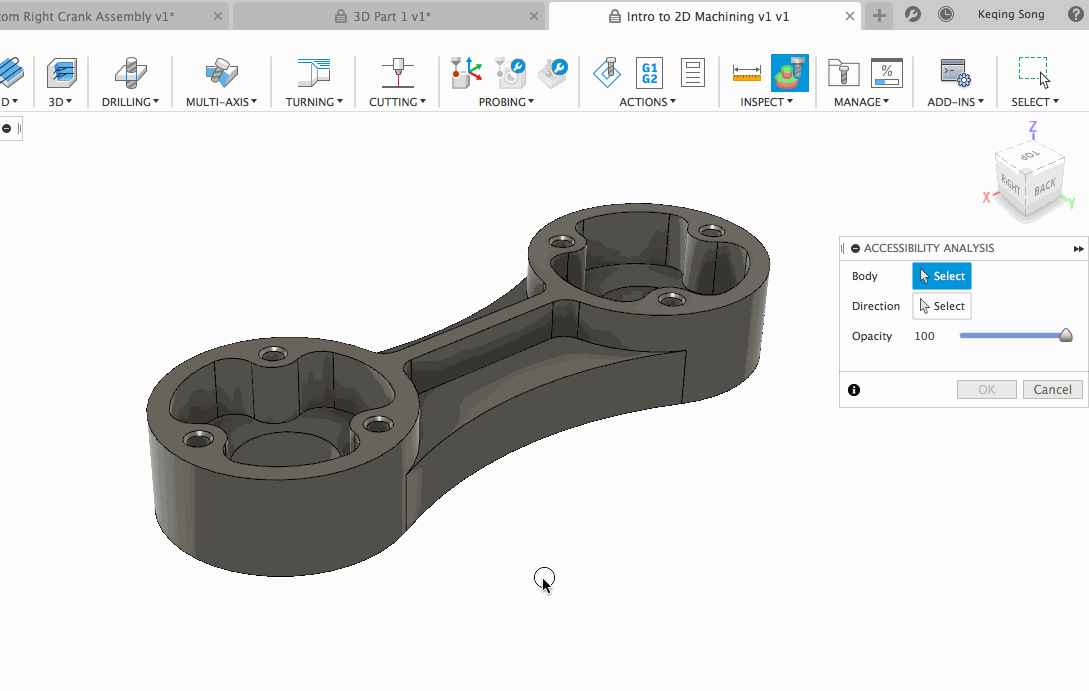Activate the Direction Select button

click(941, 306)
